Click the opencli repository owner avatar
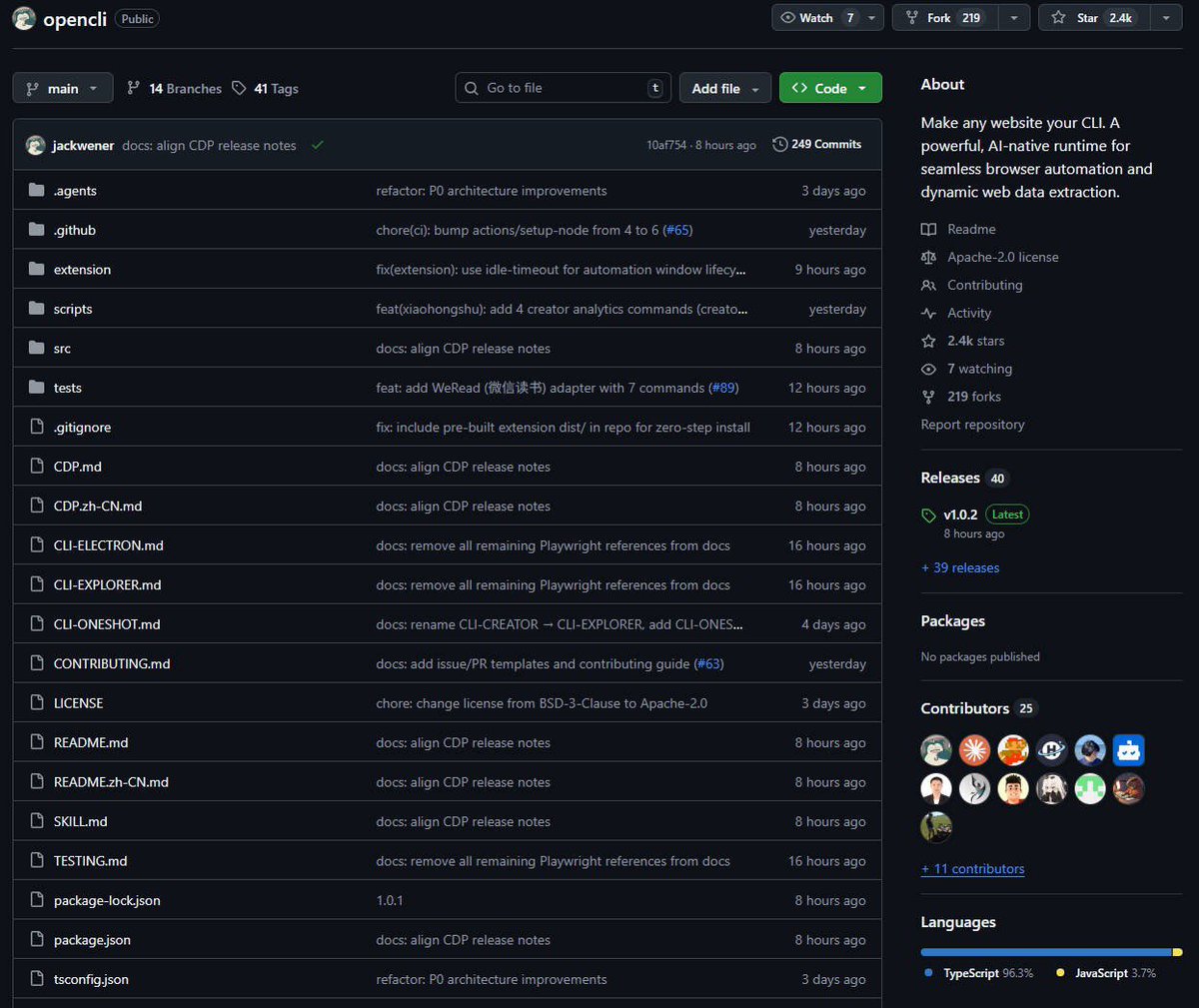The image size is (1199, 1008). tap(24, 18)
